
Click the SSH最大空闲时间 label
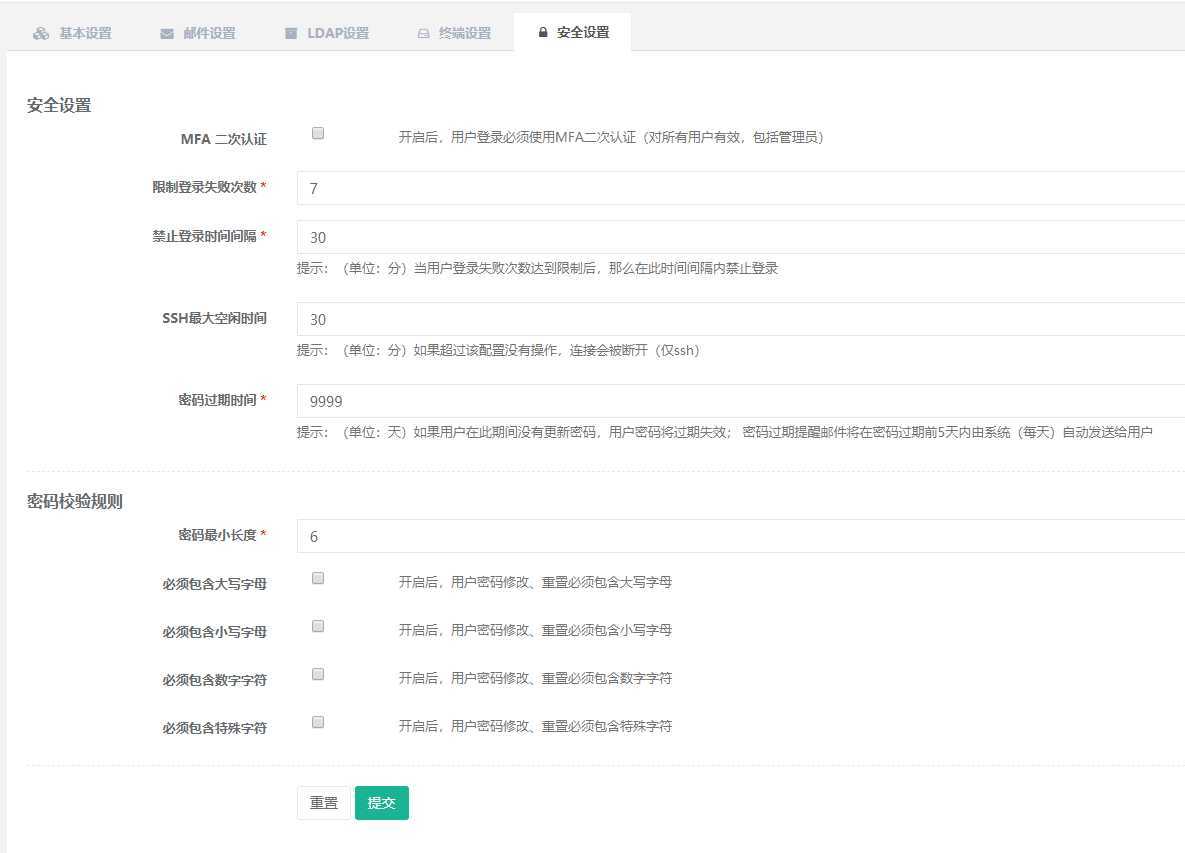[x=215, y=318]
